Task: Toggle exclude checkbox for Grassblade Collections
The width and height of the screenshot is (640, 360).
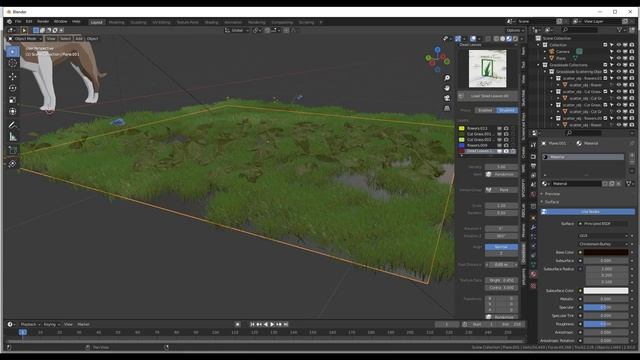Action: click(x=605, y=65)
